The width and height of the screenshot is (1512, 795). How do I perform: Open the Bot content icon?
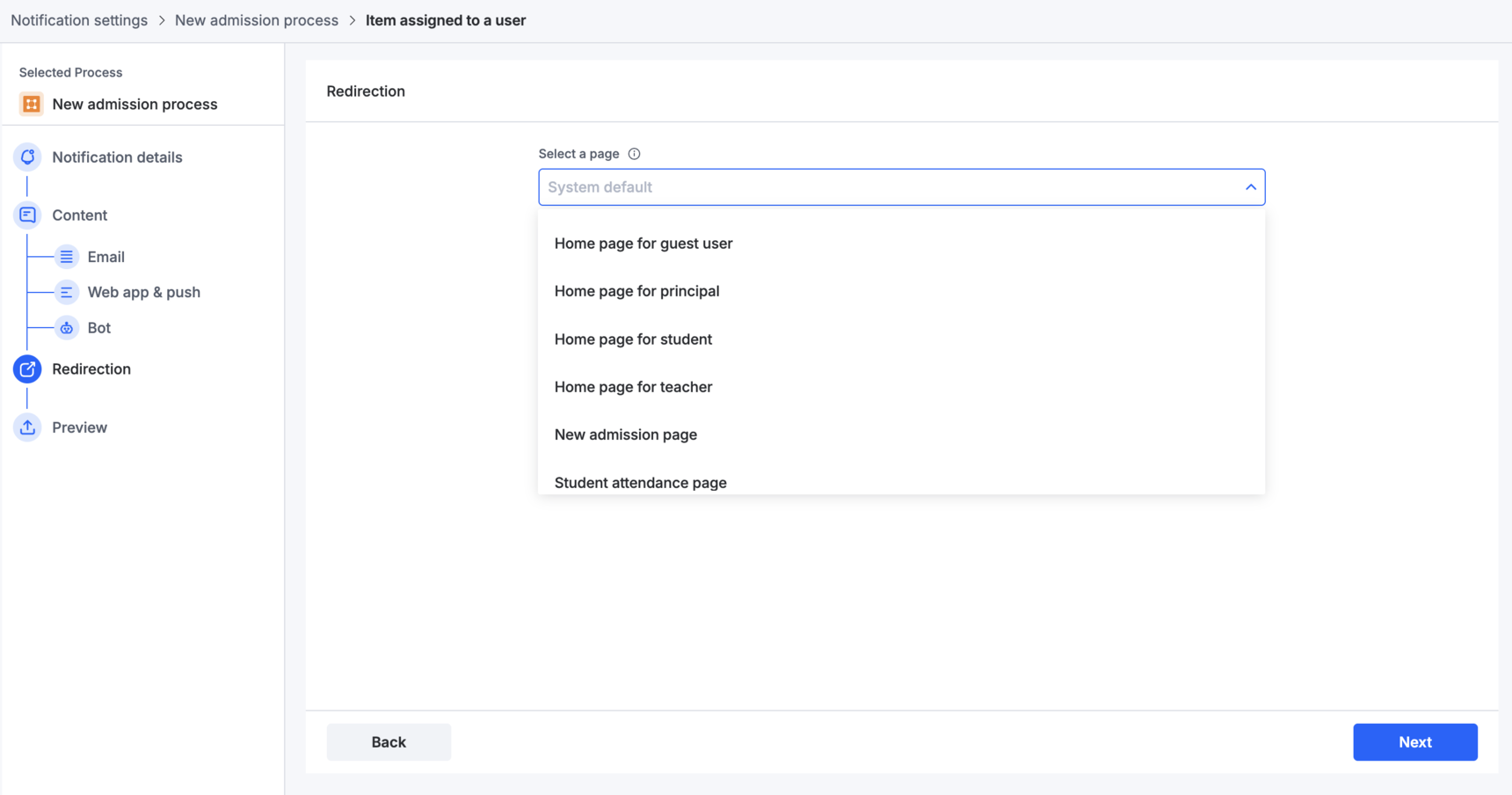click(x=67, y=328)
